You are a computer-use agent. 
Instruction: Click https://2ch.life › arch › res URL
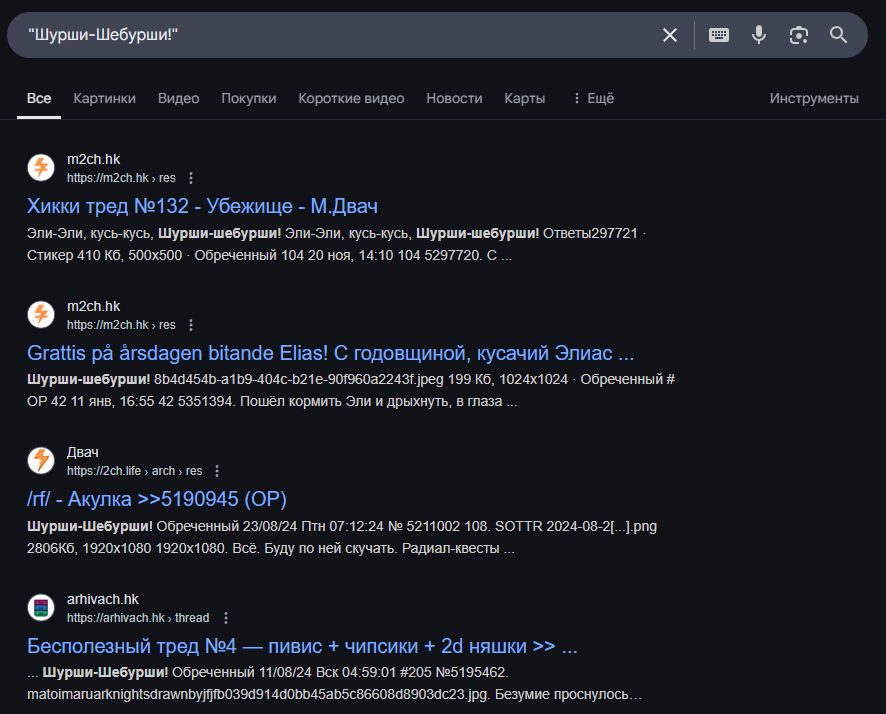[134, 471]
